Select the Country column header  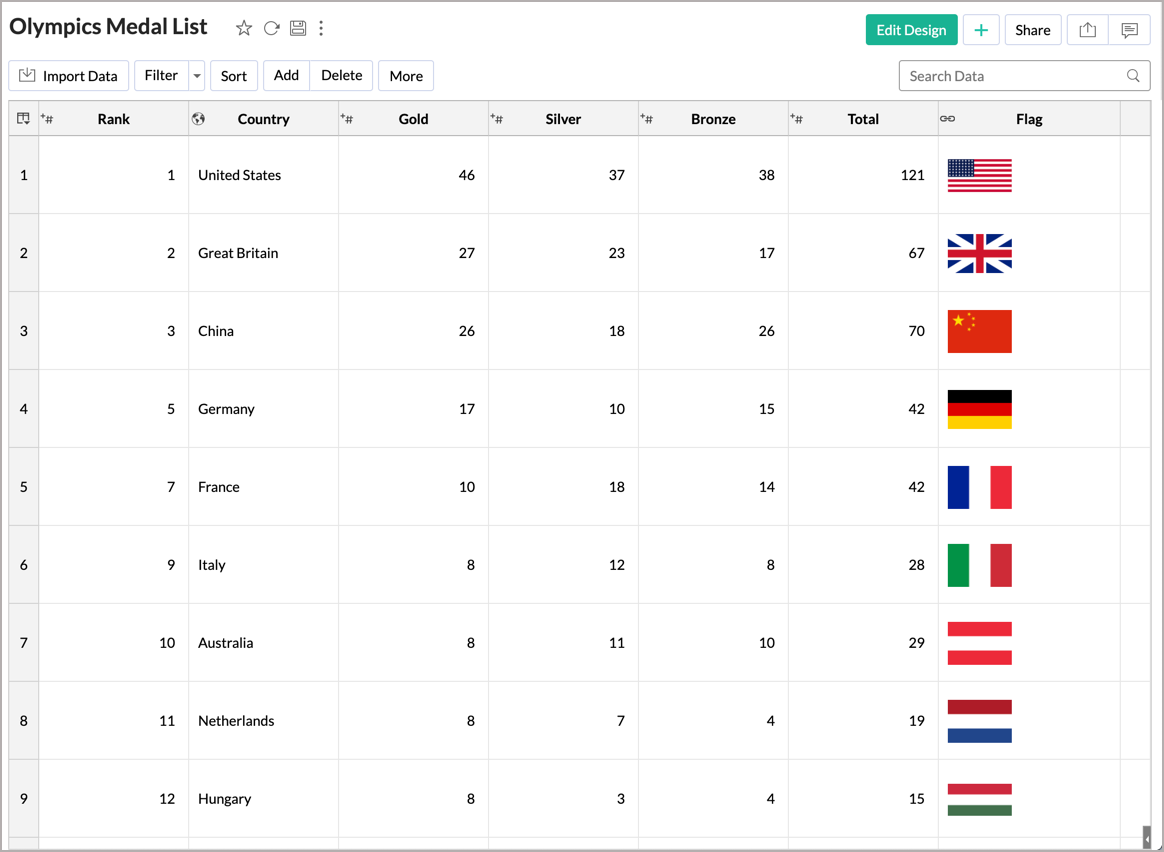coord(264,119)
